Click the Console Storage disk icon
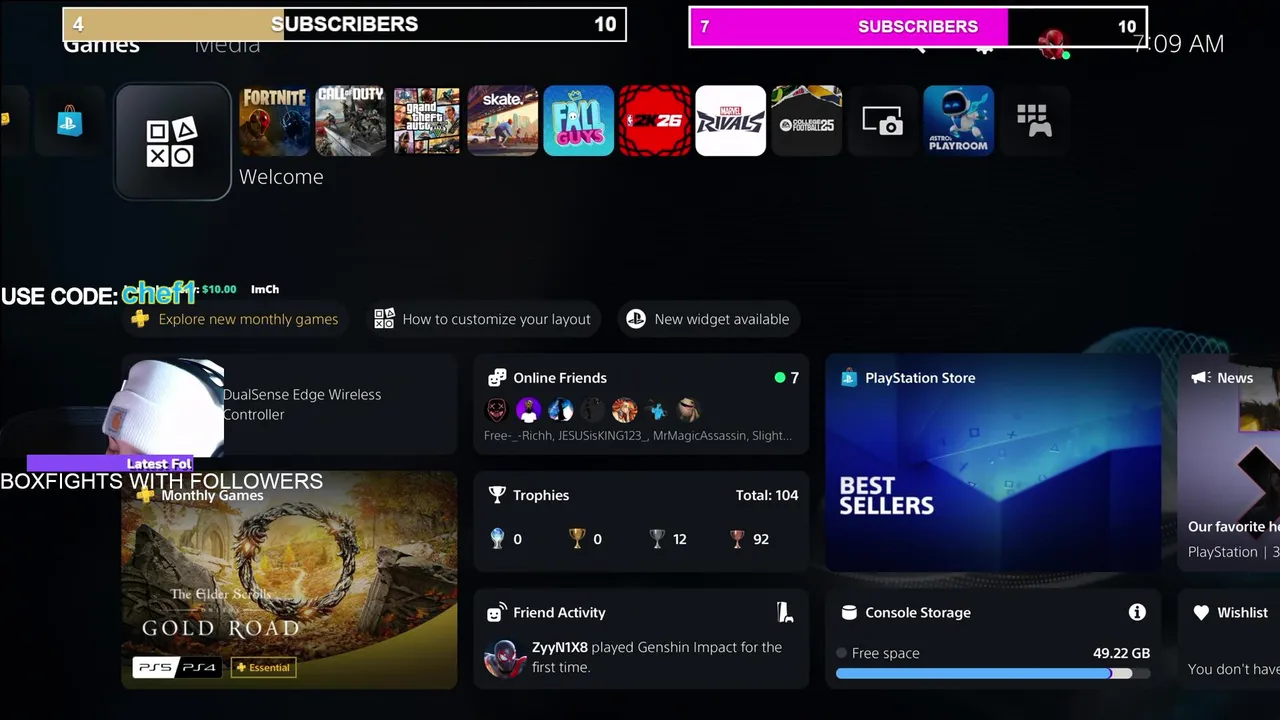 [x=849, y=613]
